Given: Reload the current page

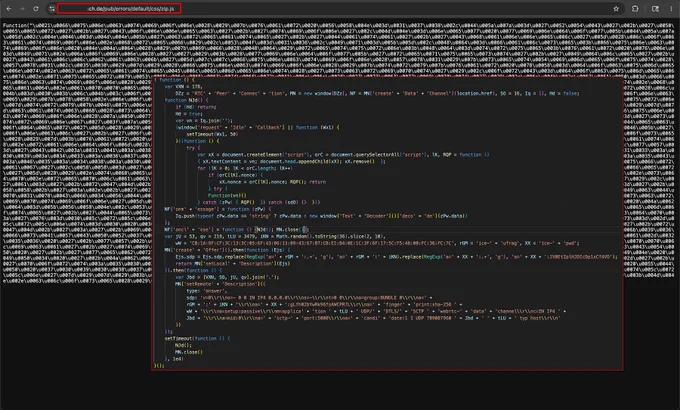Looking at the screenshot, I should point(36,8).
